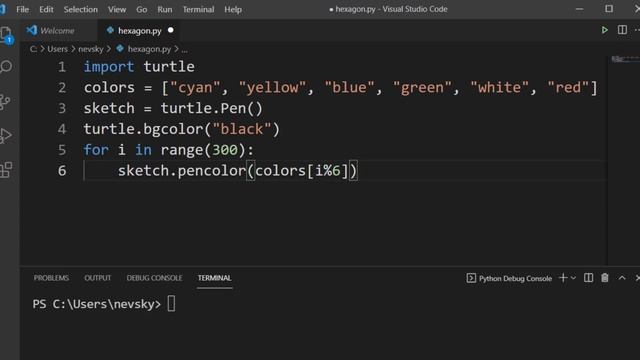Viewport: 640px width, 360px height.
Task: Click line number 6 in gutter
Action: [62, 171]
